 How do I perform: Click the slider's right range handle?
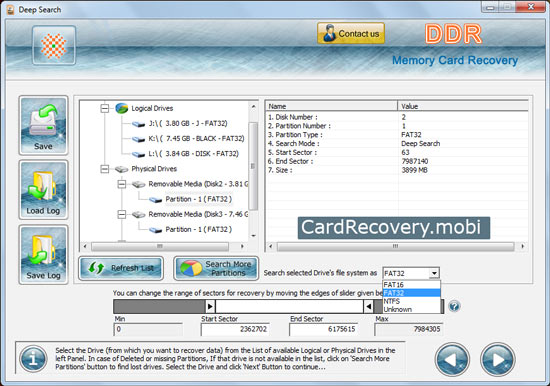[368, 306]
